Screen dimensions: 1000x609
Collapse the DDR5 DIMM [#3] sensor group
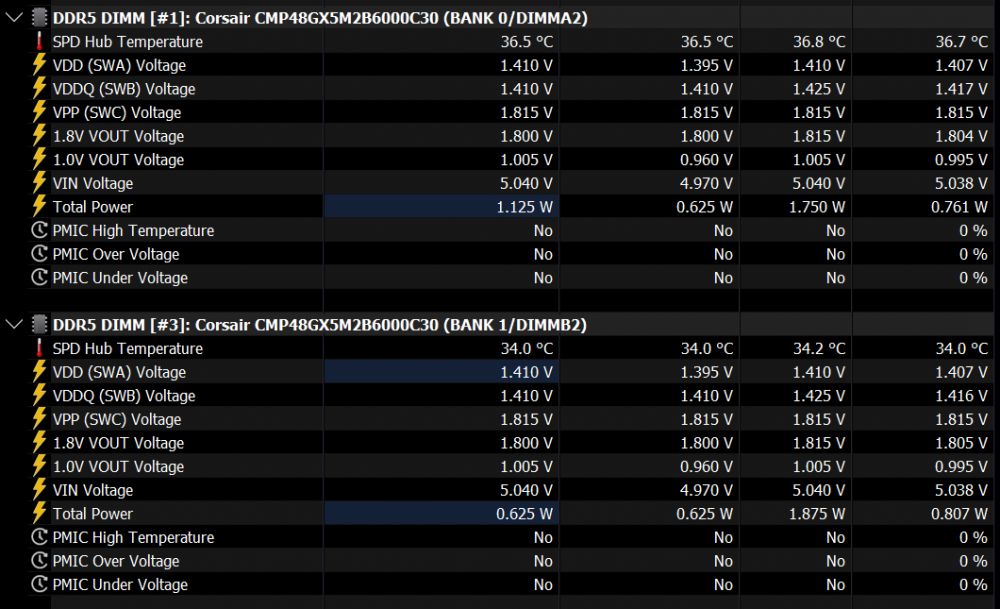(x=14, y=325)
